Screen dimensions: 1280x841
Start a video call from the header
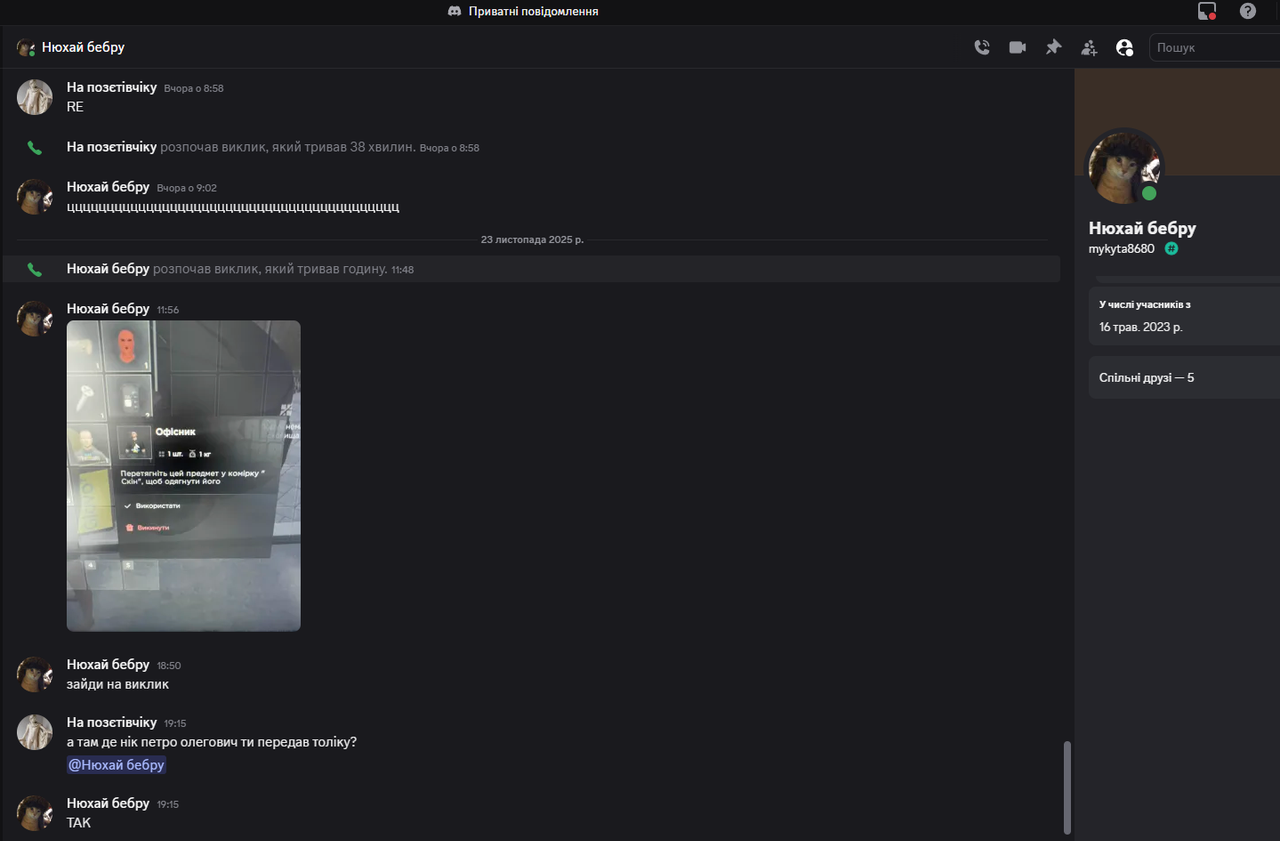click(1018, 47)
